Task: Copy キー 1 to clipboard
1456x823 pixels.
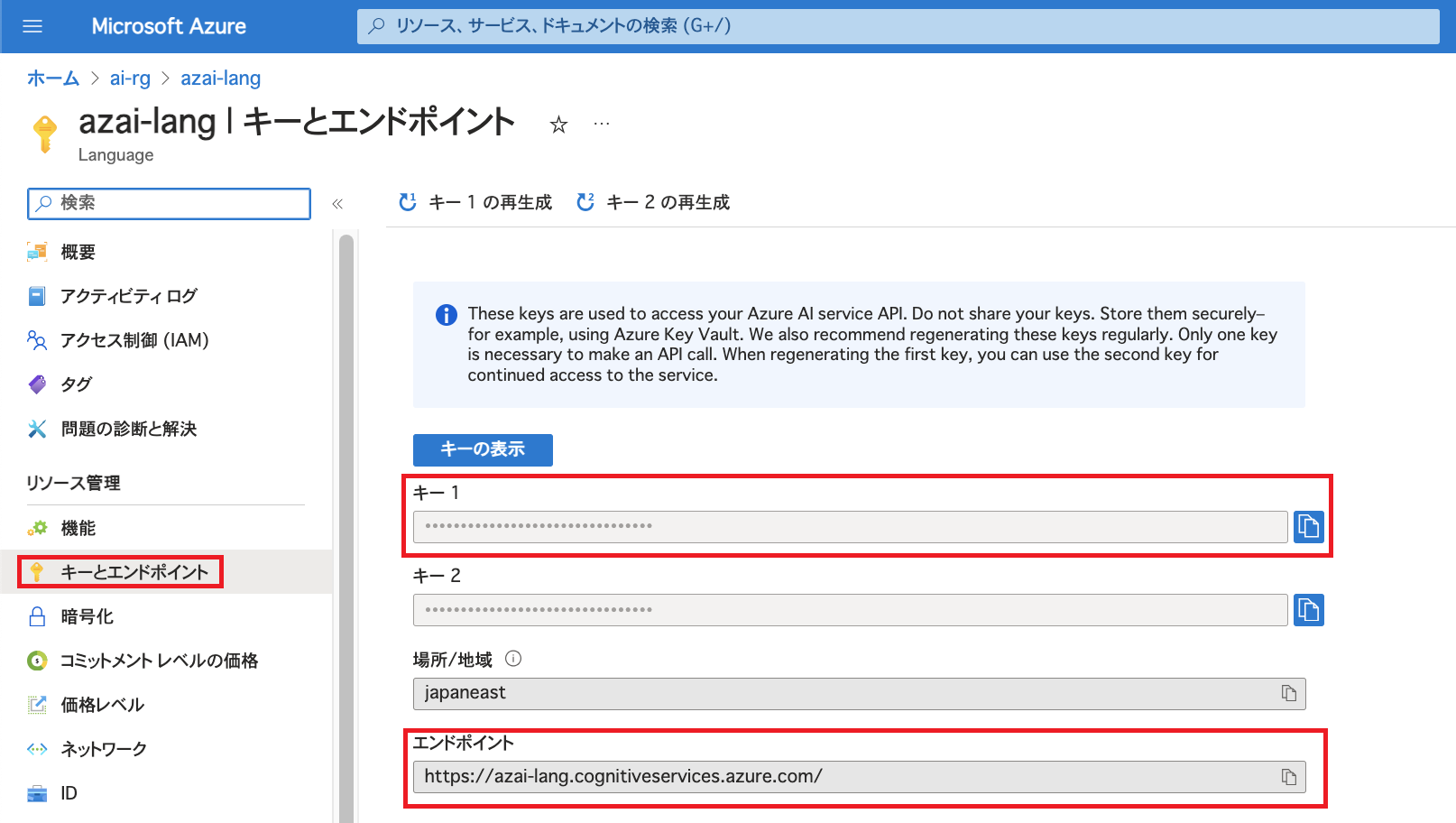Action: (1308, 526)
